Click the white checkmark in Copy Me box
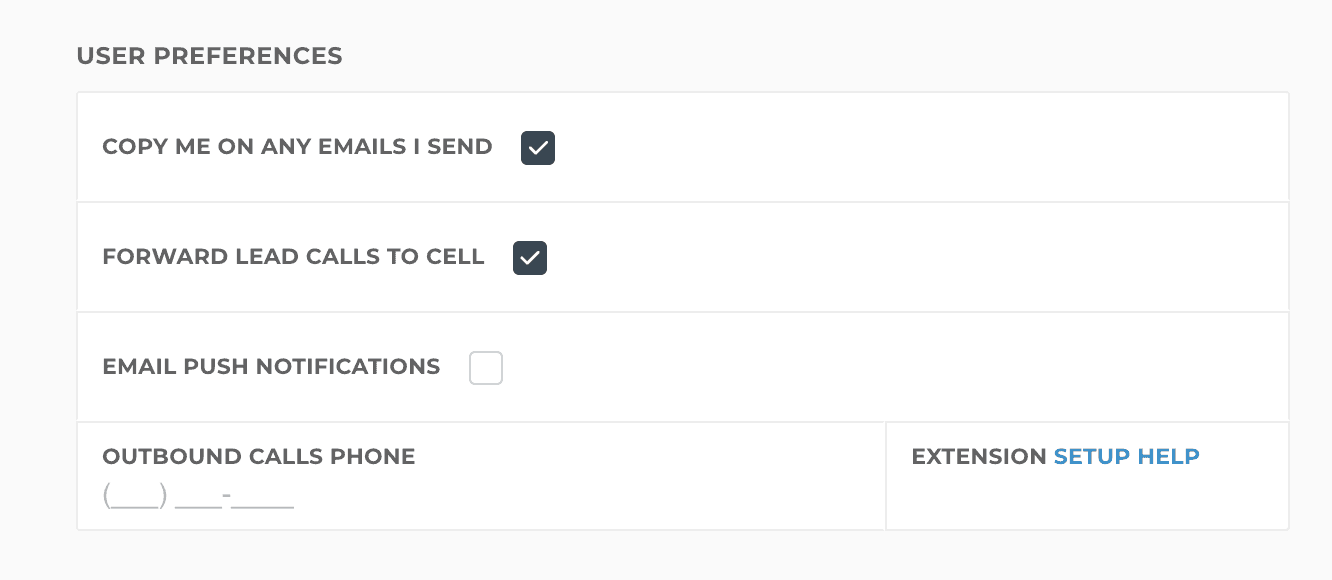The image size is (1332, 580). [x=538, y=148]
